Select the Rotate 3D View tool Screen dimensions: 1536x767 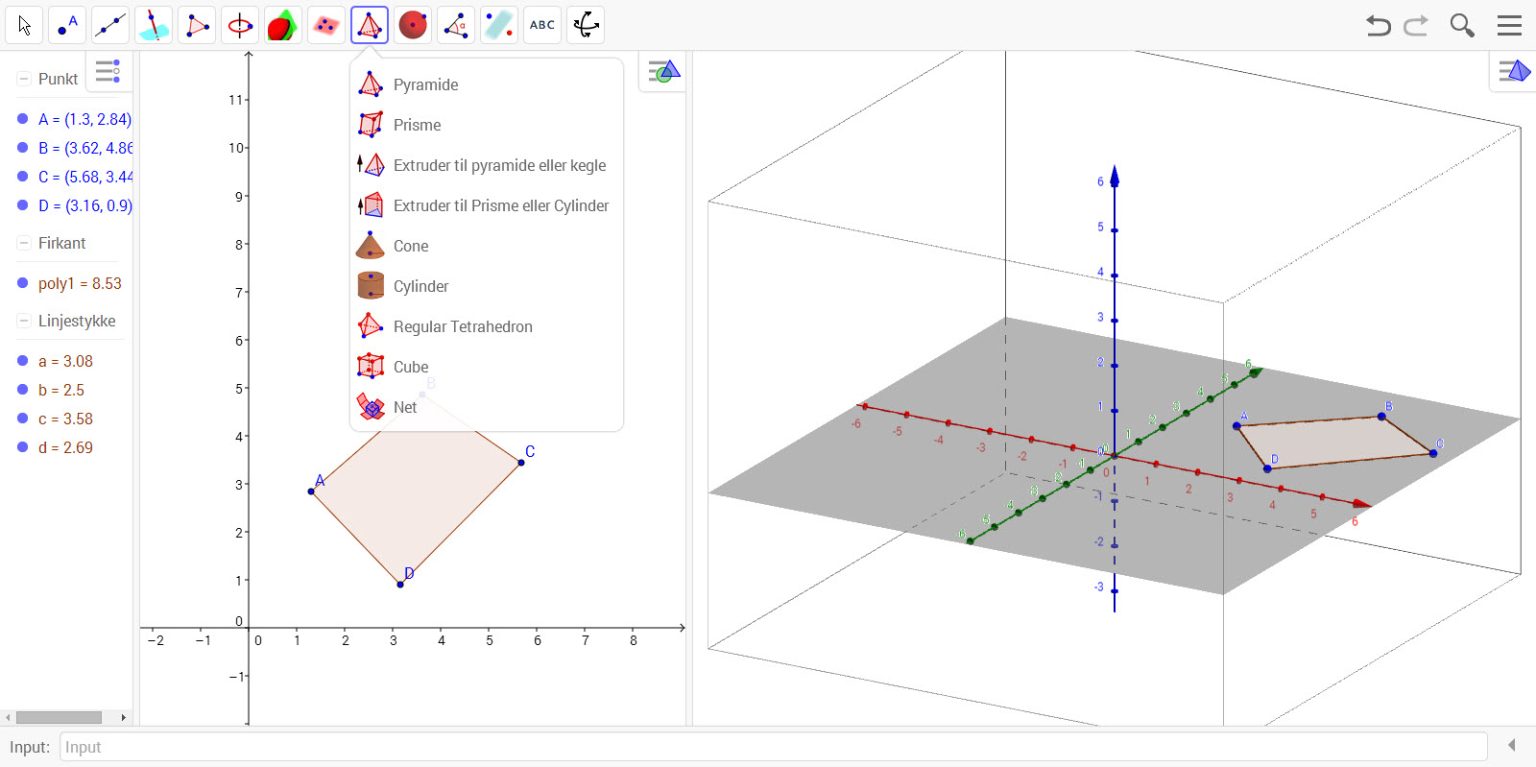tap(584, 24)
